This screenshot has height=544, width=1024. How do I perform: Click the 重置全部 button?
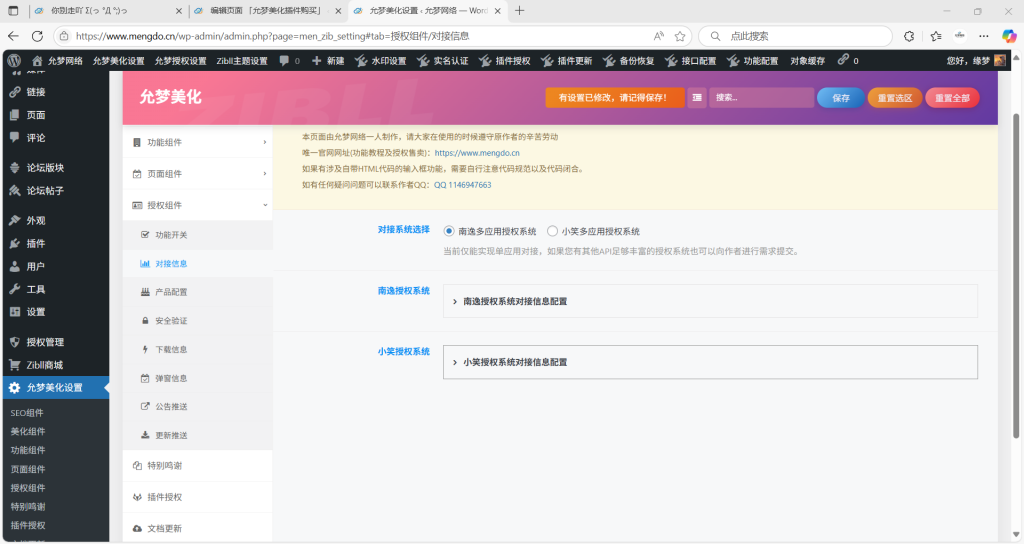click(952, 98)
